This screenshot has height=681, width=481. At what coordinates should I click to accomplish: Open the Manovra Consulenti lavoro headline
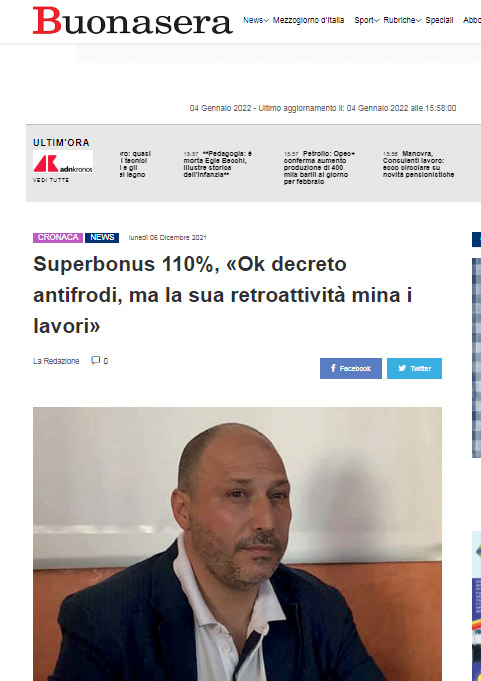click(418, 164)
